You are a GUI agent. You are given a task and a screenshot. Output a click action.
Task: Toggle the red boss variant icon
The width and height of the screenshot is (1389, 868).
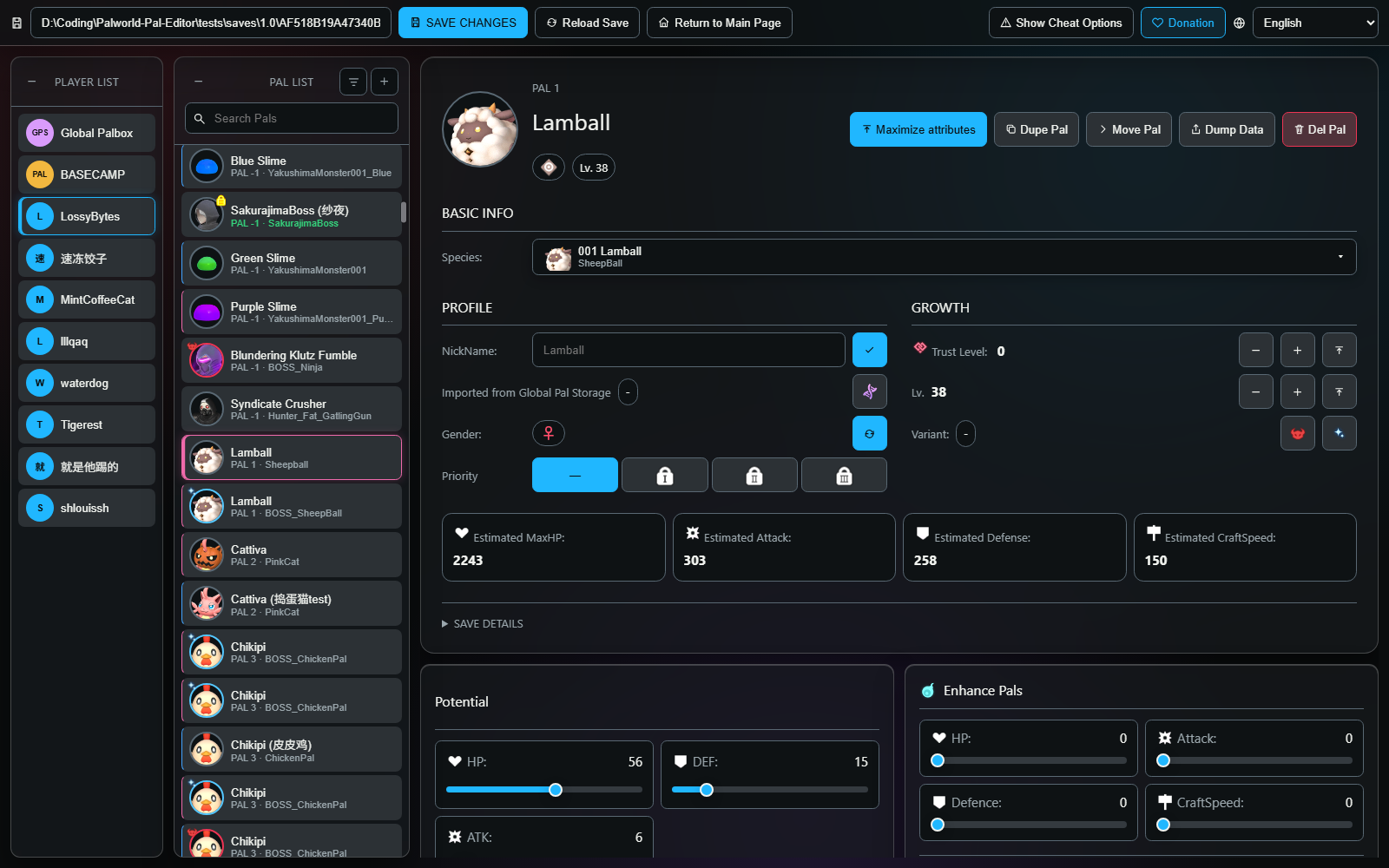pos(1298,433)
